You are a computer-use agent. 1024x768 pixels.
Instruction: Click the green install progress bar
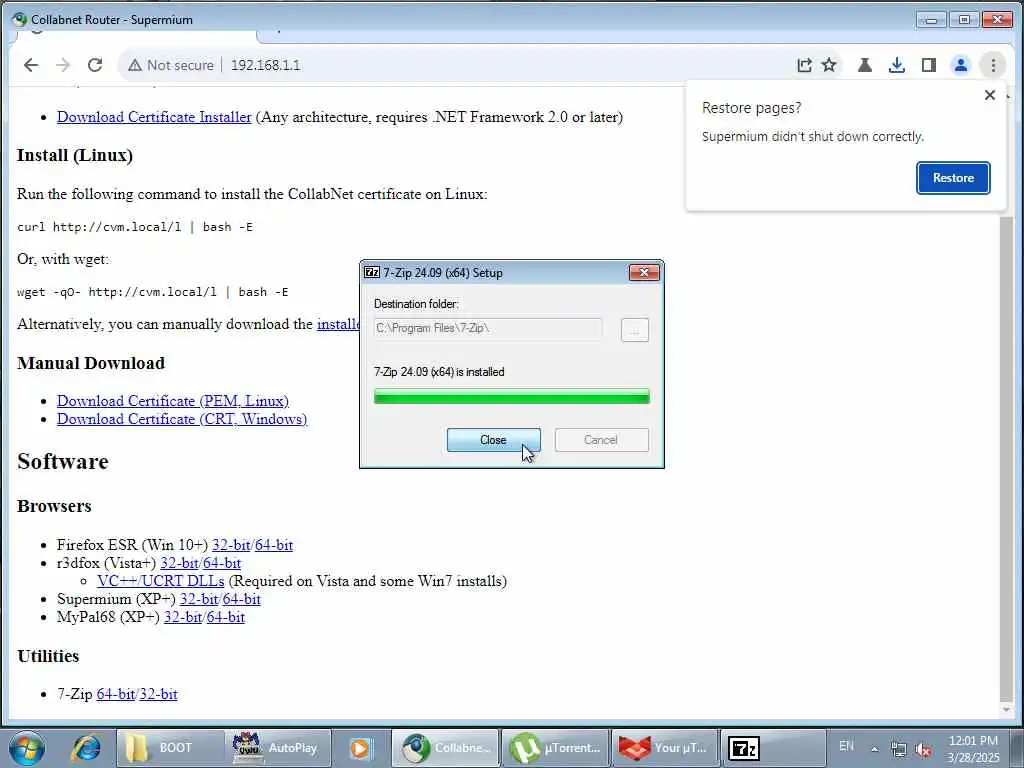(x=511, y=396)
